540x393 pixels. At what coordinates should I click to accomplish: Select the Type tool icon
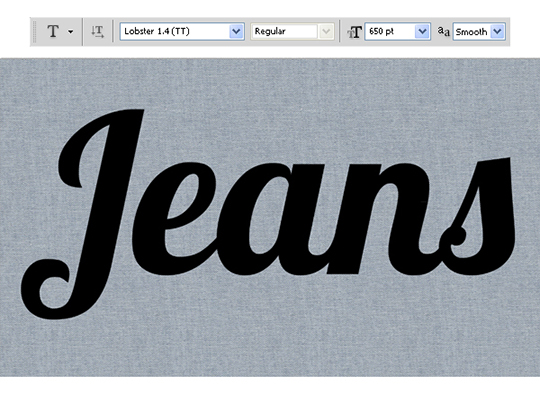[53, 31]
